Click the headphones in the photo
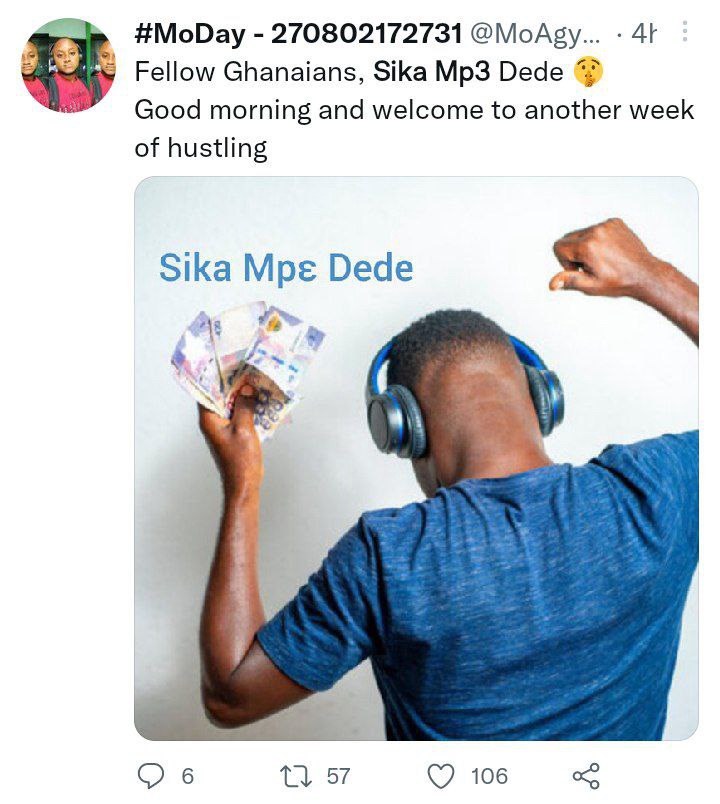The image size is (720, 804). point(464,395)
